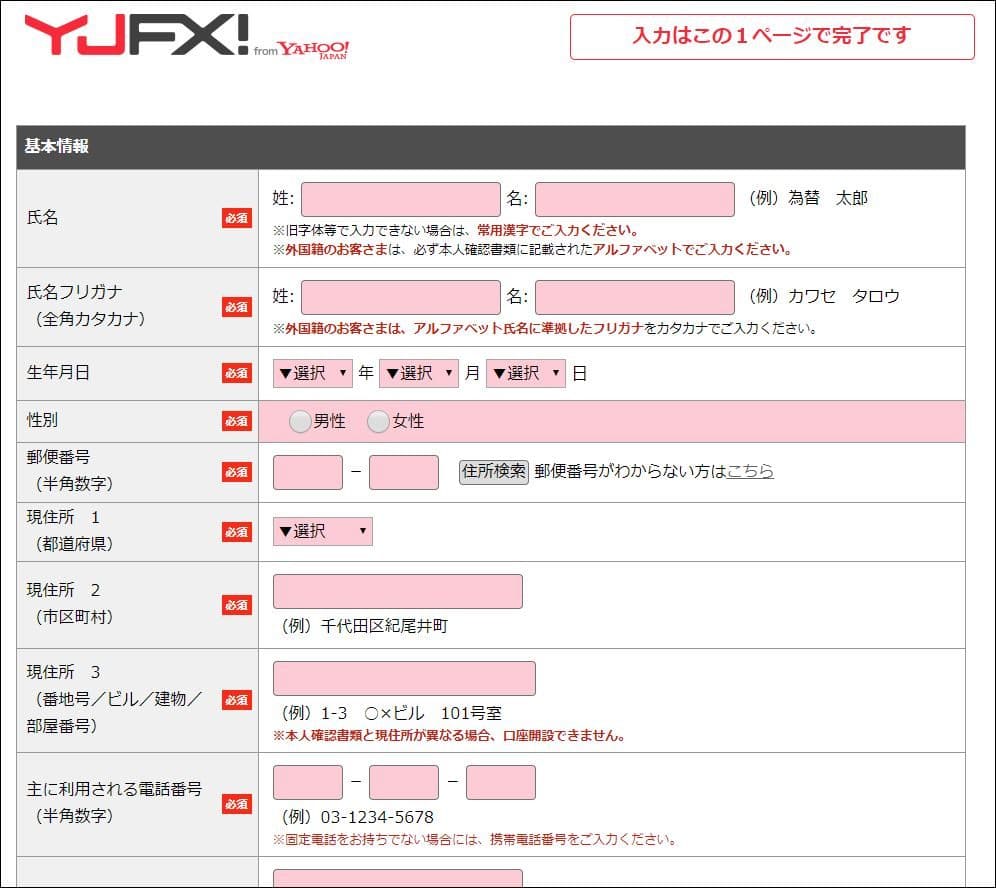This screenshot has width=996, height=888.
Task: Click the 必須 badge beside 現住所 1
Action: click(x=237, y=532)
